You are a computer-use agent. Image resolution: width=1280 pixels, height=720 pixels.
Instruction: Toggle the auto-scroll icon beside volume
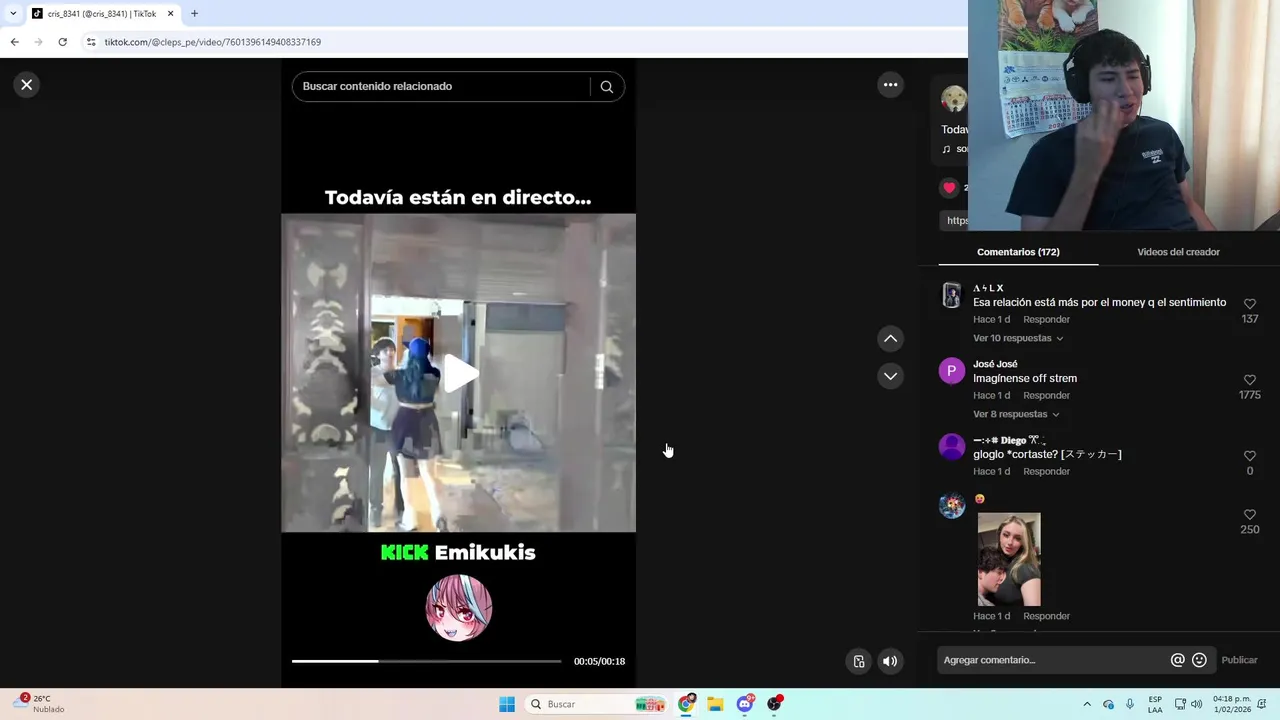[x=858, y=661]
